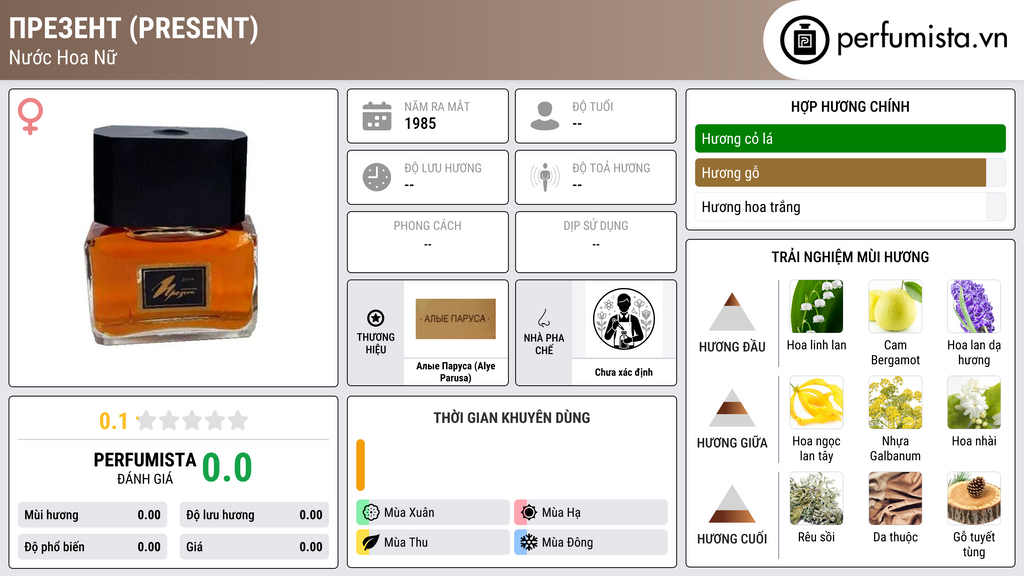Open the Hoa linh lan note image
Image resolution: width=1024 pixels, height=576 pixels.
[x=816, y=306]
